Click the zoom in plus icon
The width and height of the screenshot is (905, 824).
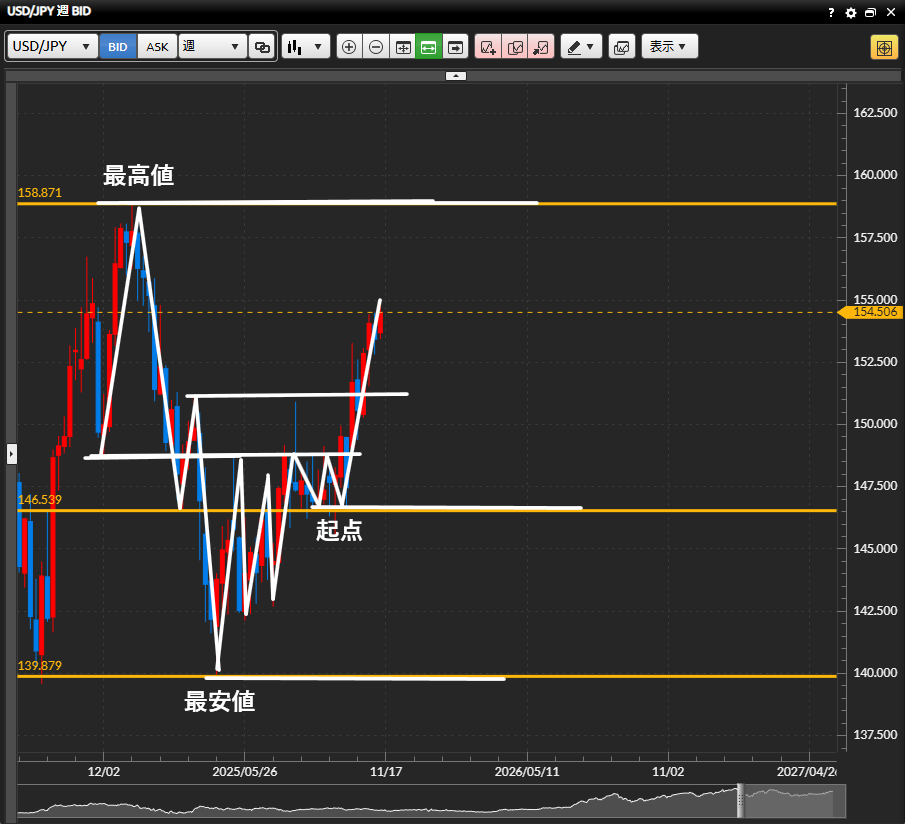click(x=349, y=47)
